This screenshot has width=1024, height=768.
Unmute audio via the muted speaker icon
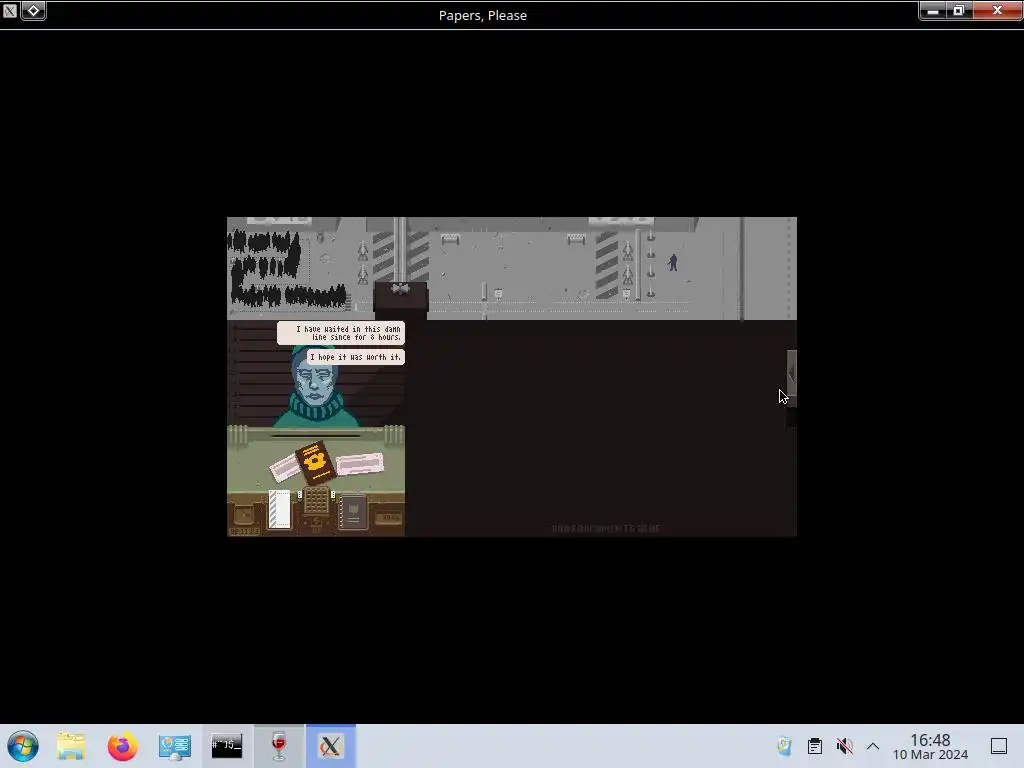pos(844,746)
